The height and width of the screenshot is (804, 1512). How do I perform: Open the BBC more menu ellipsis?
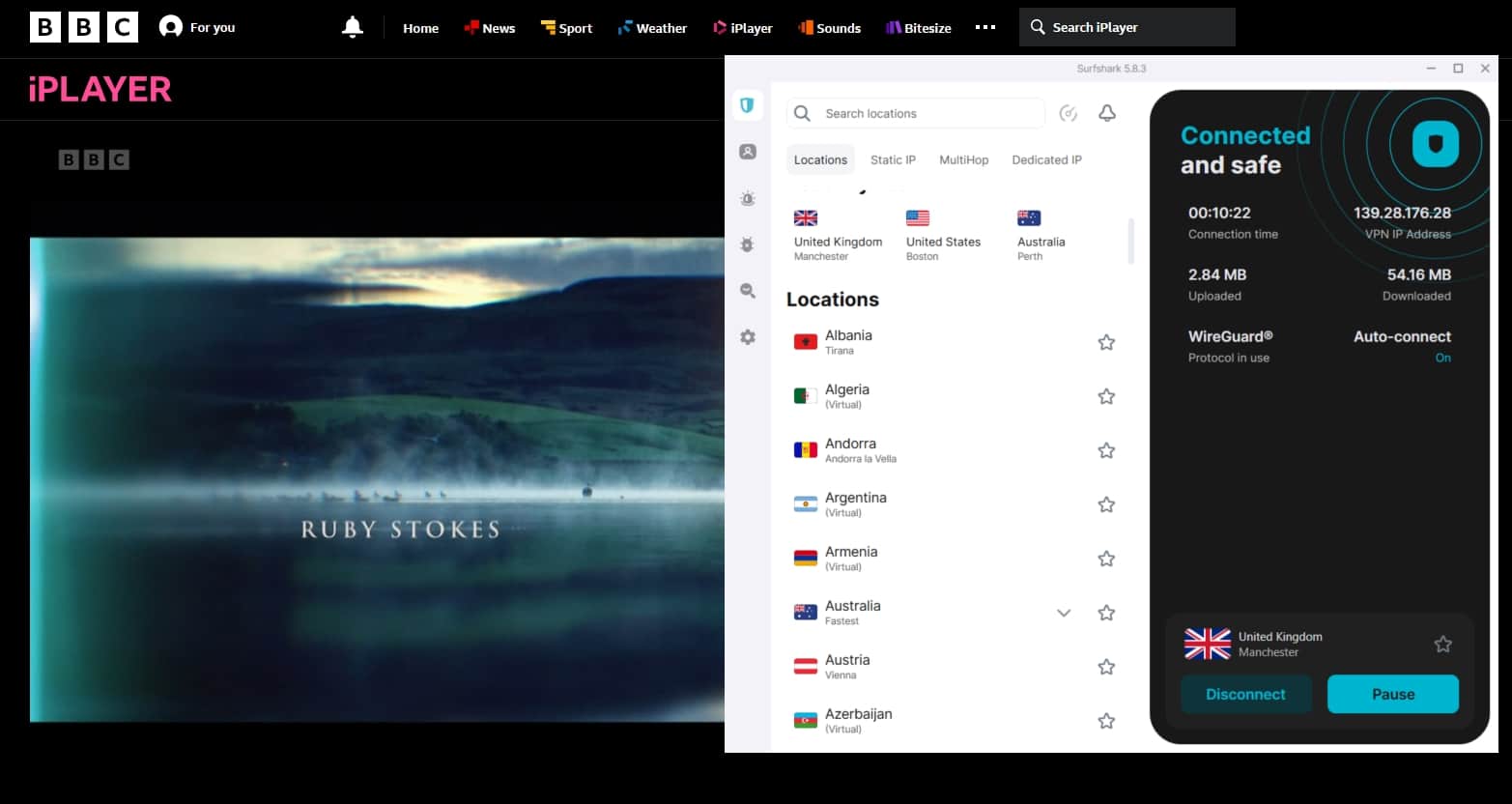pos(985,27)
